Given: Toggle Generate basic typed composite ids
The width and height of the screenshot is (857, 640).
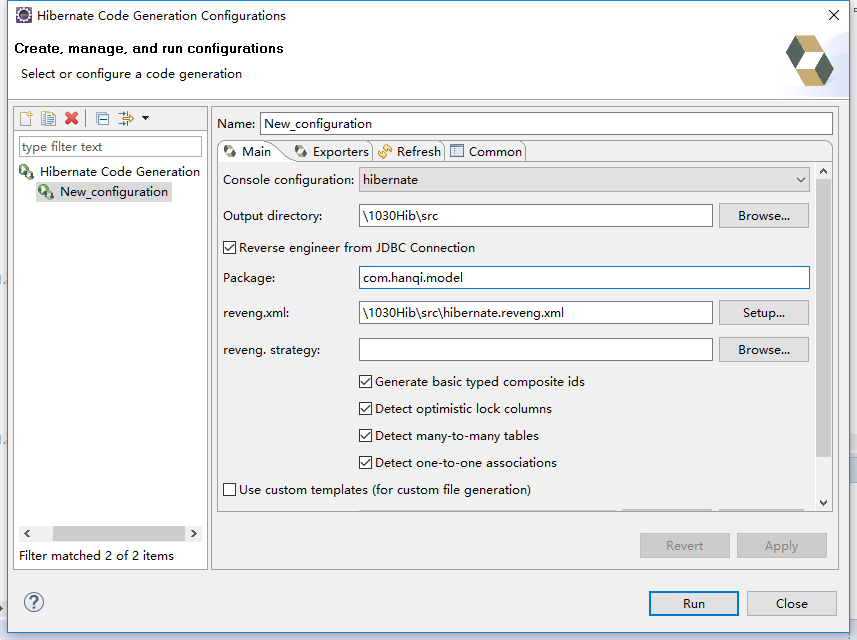Looking at the screenshot, I should pos(366,381).
